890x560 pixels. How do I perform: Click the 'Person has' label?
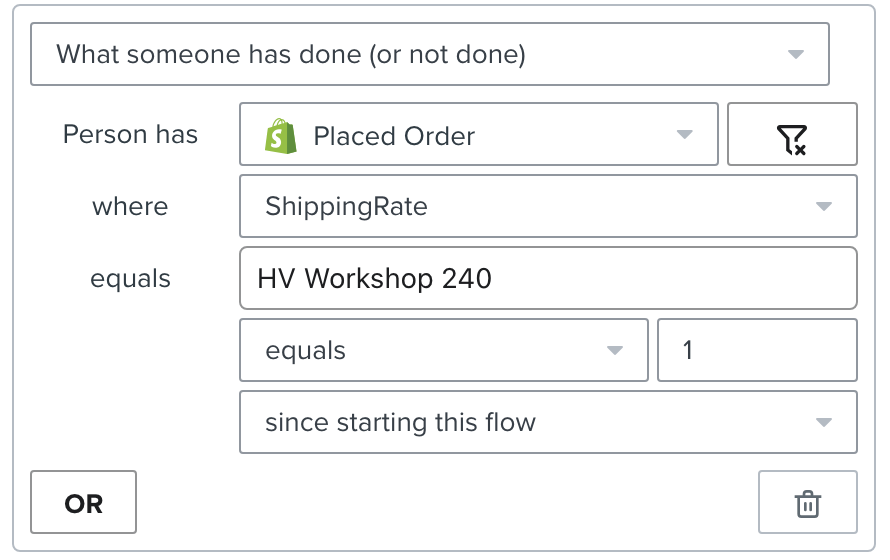click(x=130, y=134)
